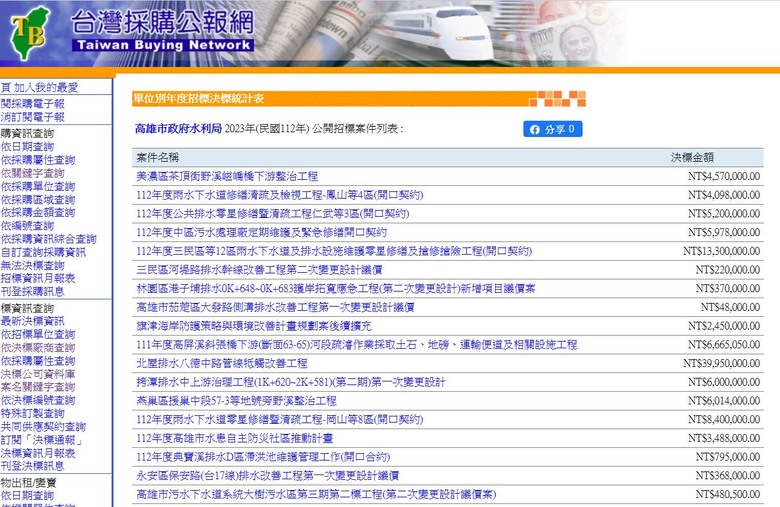Open 旗津海岸防護策略與環境改善計畫規劃案後續擴充 case

pyautogui.click(x=254, y=326)
